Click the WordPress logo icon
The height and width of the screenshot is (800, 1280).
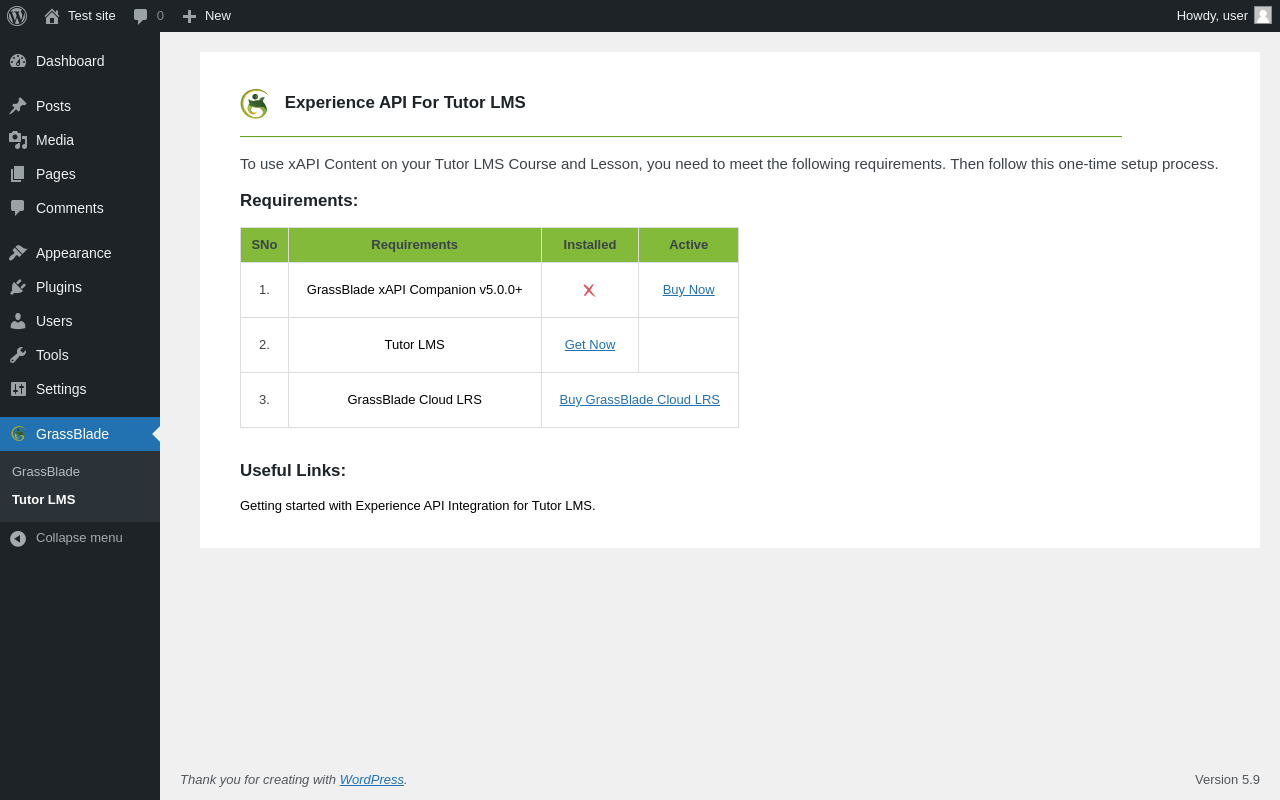pyautogui.click(x=17, y=16)
